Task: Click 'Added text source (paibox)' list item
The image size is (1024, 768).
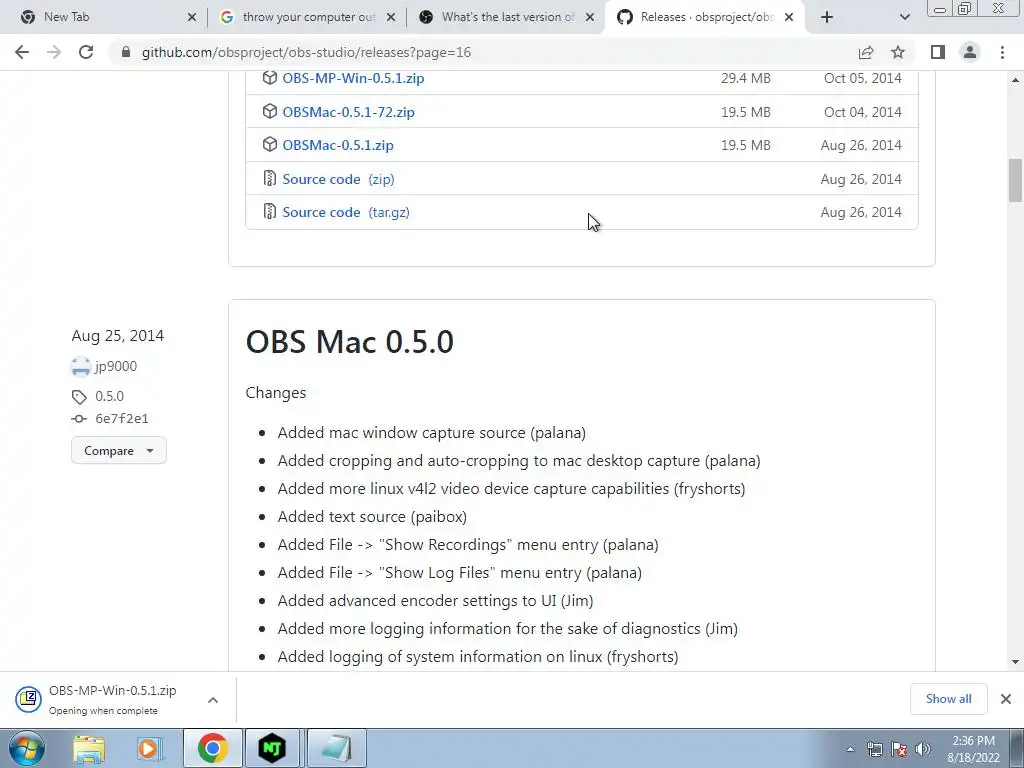Action: [x=372, y=517]
